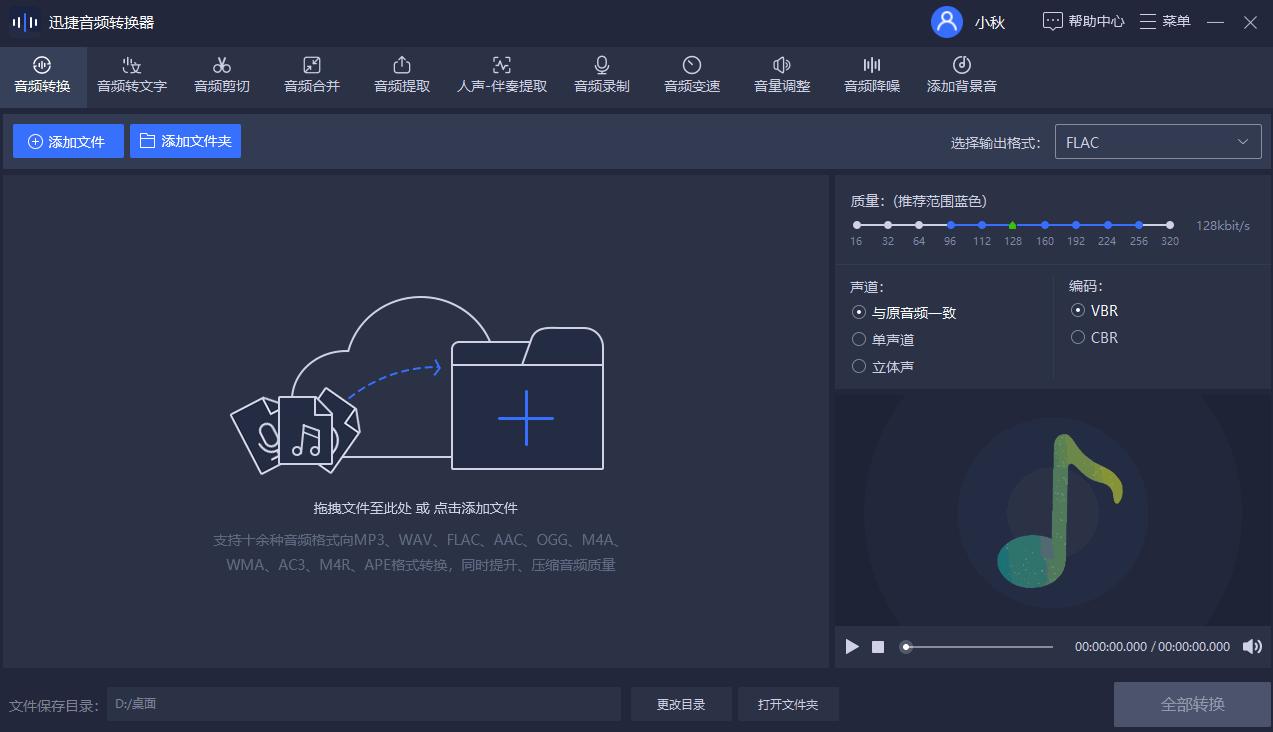
Task: Select the 音量调整 volume adjustment tool
Action: (x=780, y=75)
